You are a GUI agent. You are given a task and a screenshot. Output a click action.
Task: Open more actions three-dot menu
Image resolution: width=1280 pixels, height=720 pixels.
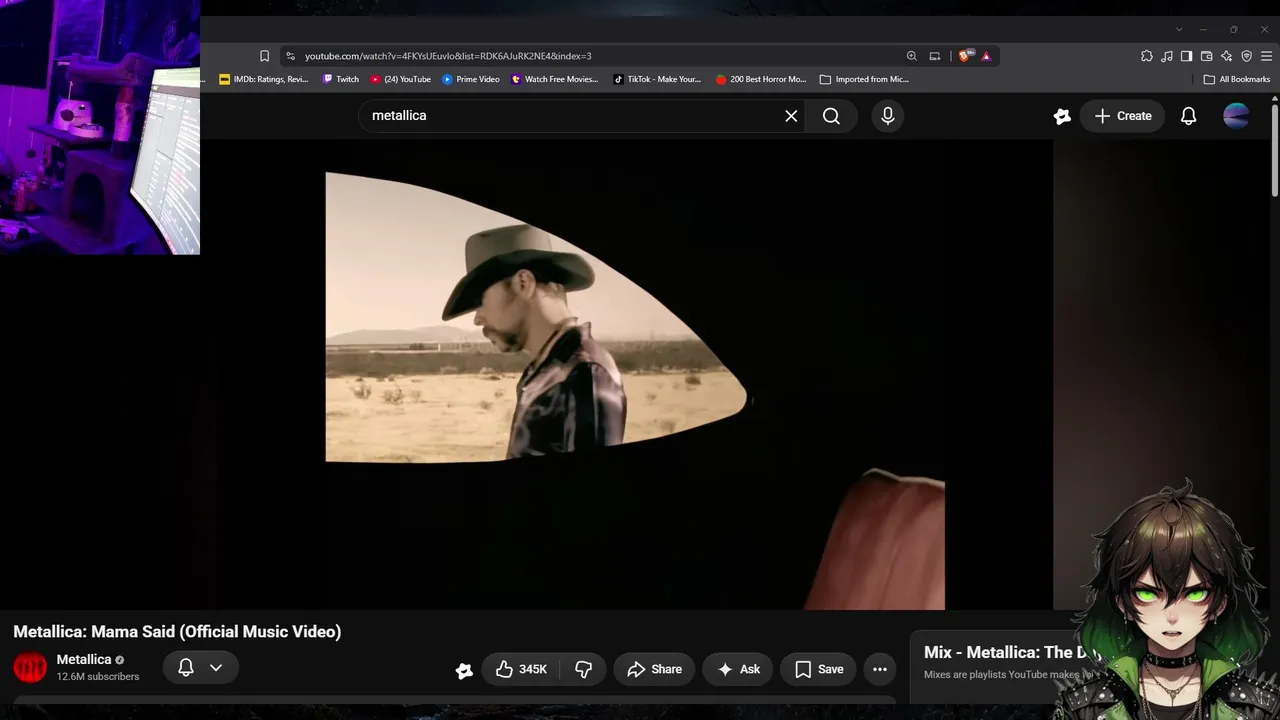click(x=880, y=669)
